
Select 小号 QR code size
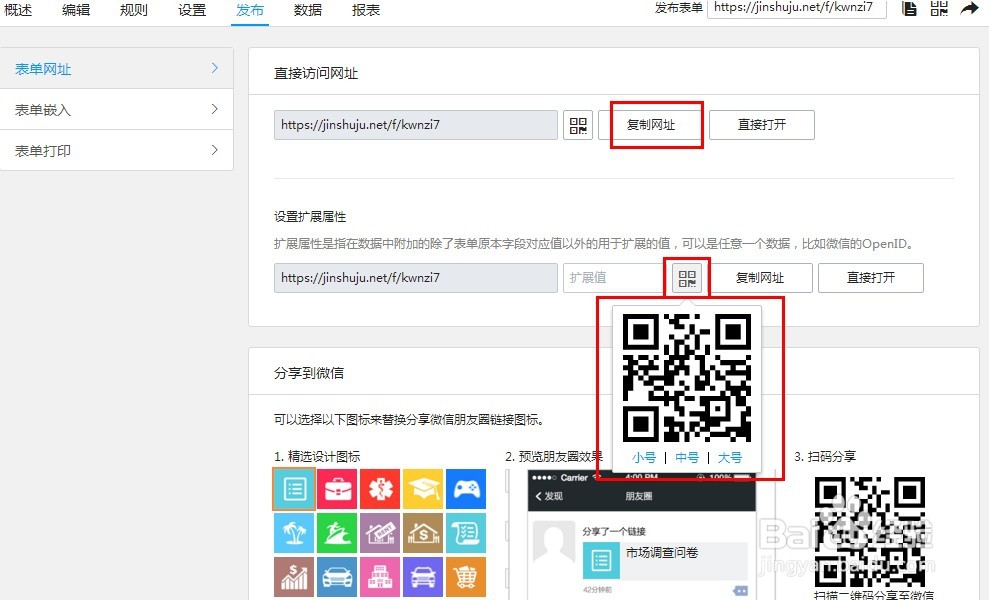tap(645, 457)
